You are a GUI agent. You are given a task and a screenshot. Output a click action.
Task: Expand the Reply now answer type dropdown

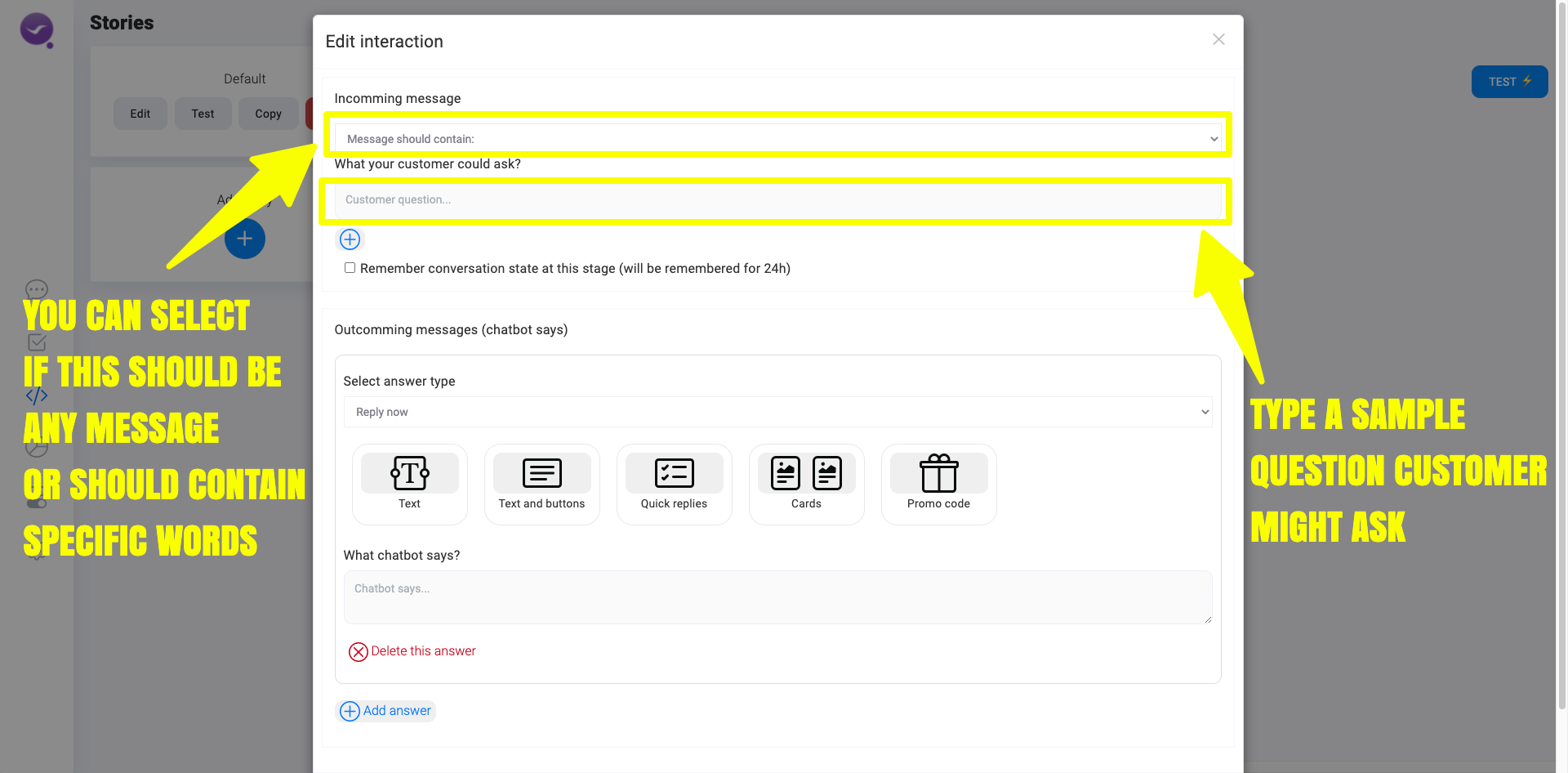pos(778,412)
